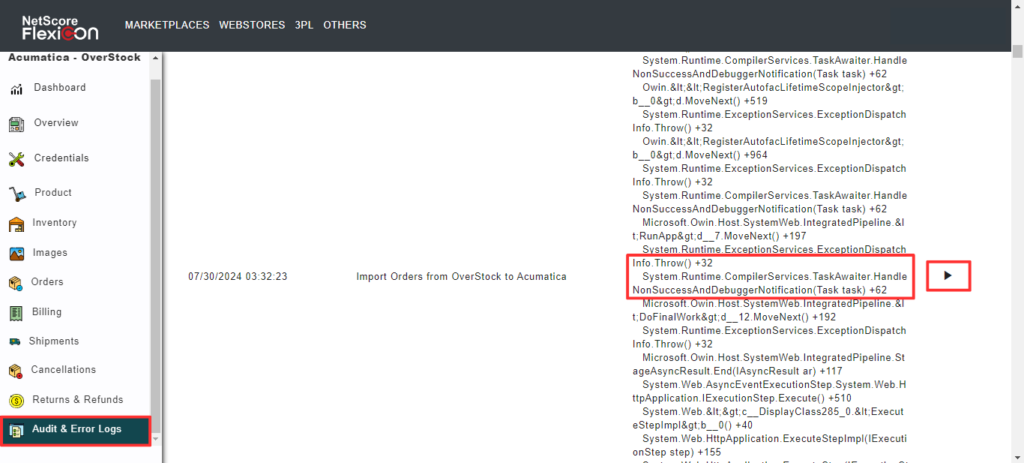This screenshot has width=1024, height=463.
Task: Open the OTHERS menu in the top bar
Action: click(x=345, y=25)
